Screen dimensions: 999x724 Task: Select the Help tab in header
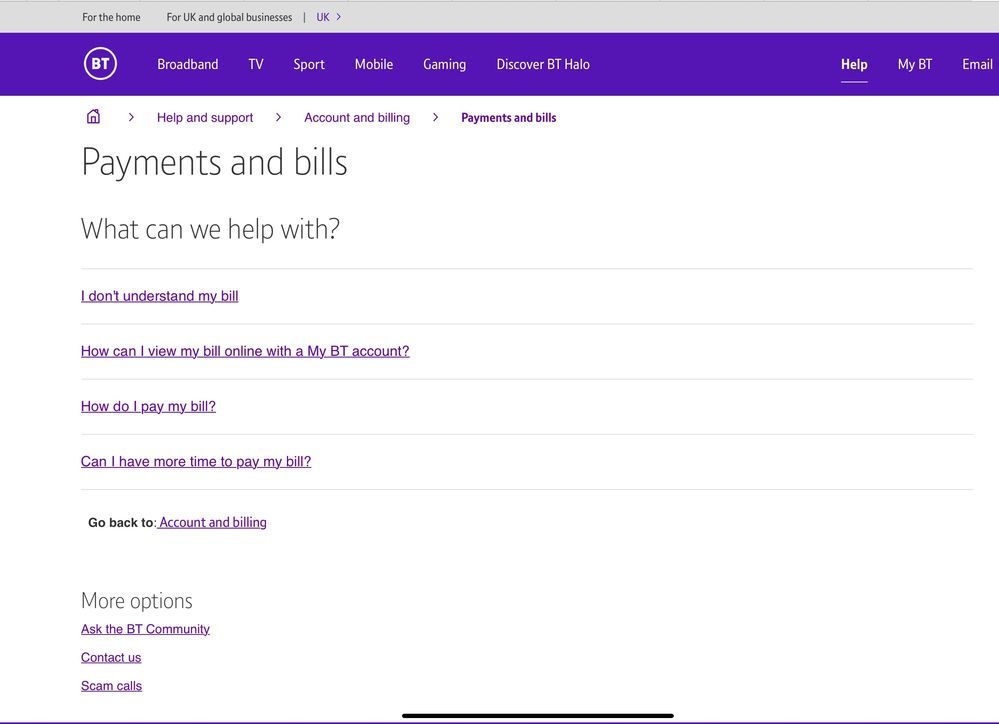tap(854, 64)
